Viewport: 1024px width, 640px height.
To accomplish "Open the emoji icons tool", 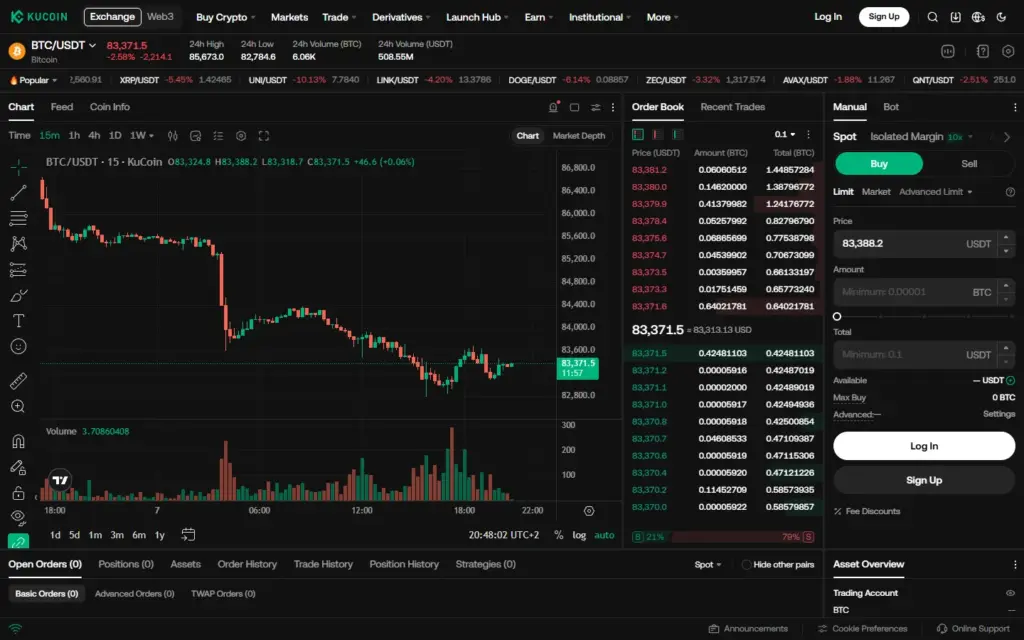I will pyautogui.click(x=18, y=346).
